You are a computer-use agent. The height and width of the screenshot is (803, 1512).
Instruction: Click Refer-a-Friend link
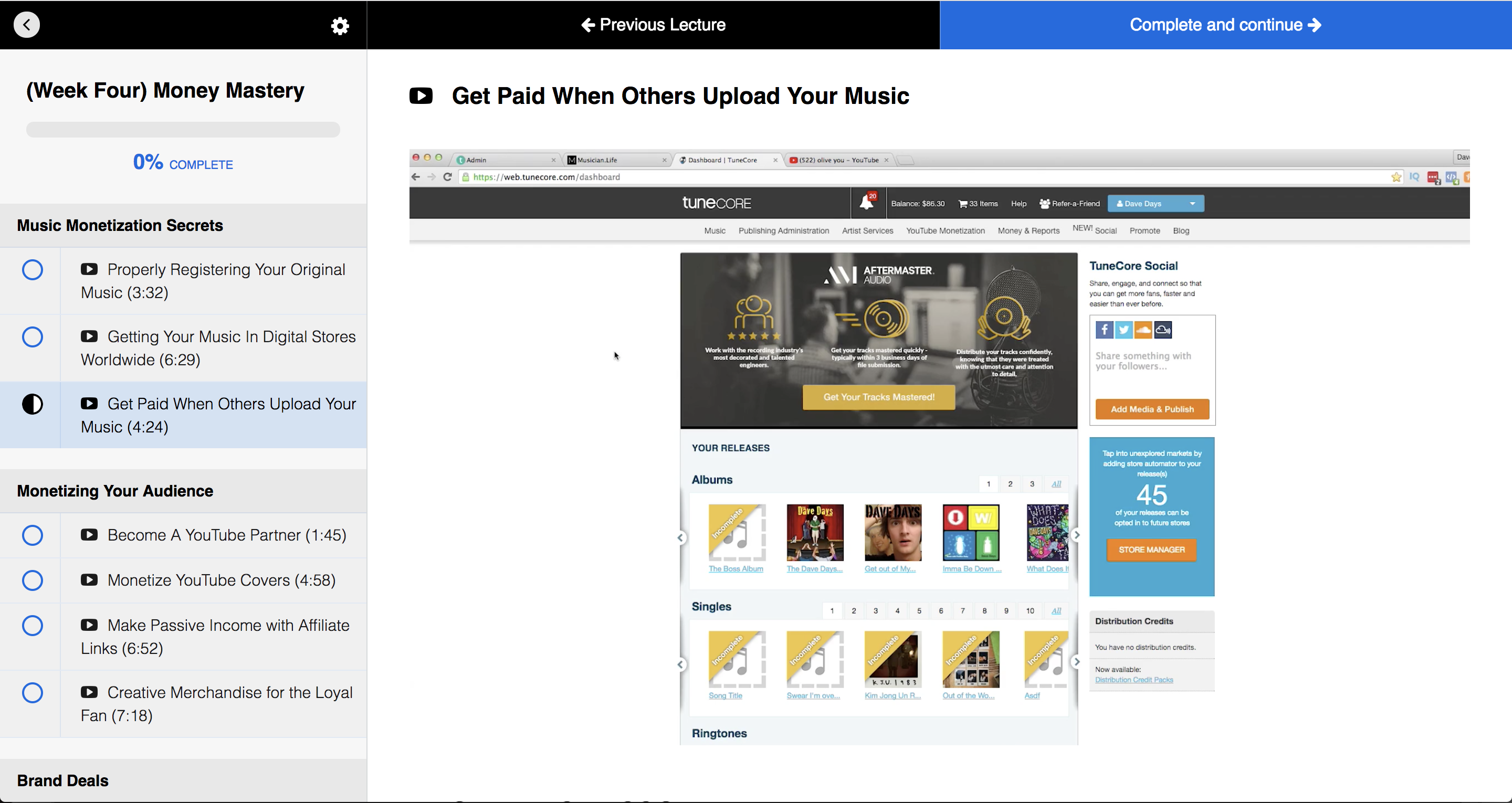[1069, 204]
